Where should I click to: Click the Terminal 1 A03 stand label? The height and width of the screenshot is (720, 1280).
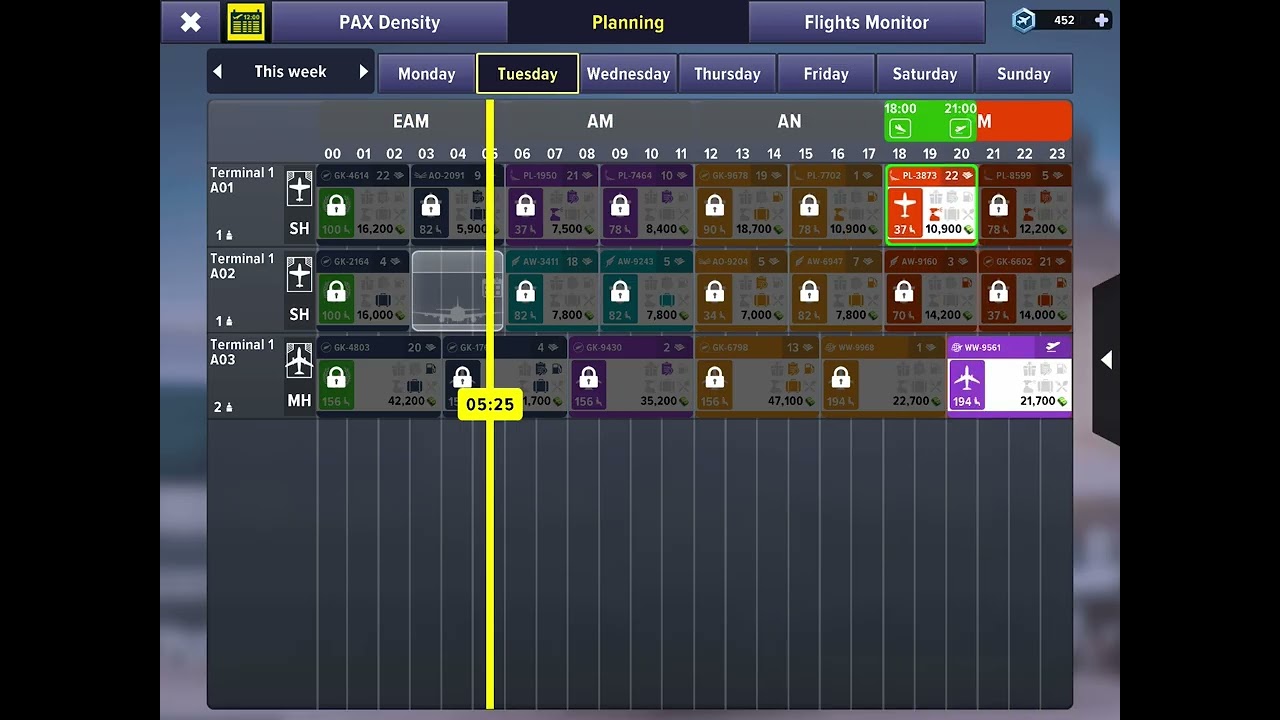point(242,352)
